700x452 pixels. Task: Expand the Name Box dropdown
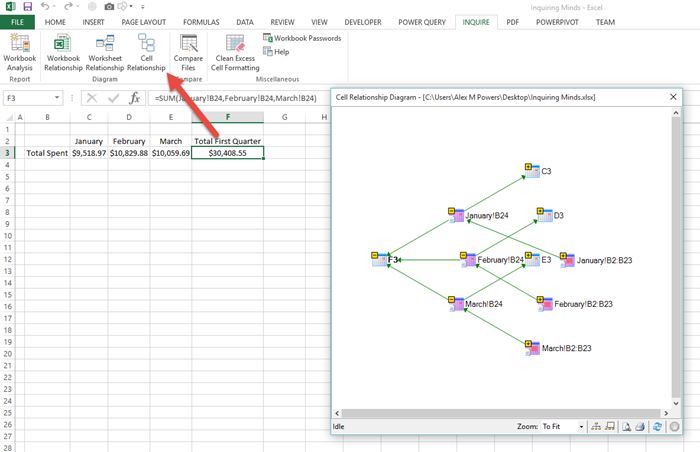pyautogui.click(x=60, y=98)
